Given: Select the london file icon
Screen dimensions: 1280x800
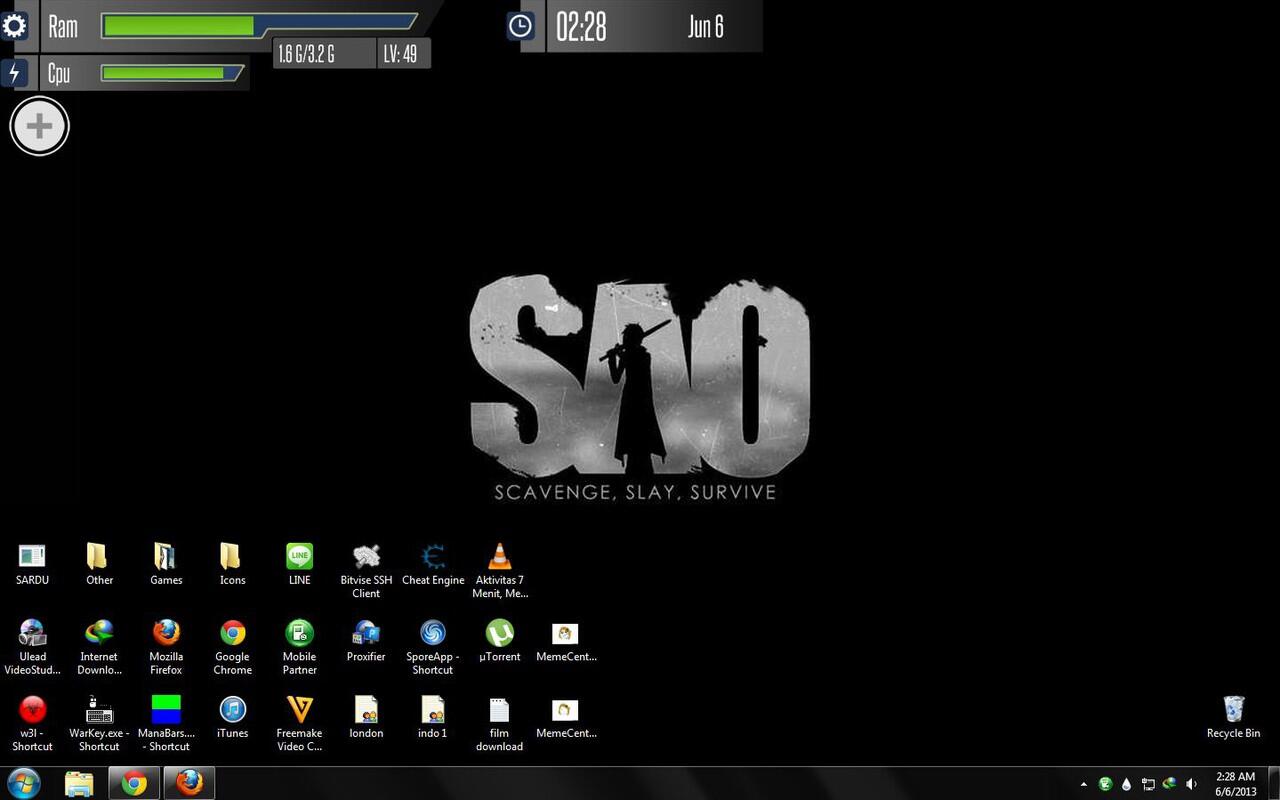Looking at the screenshot, I should click(x=366, y=718).
